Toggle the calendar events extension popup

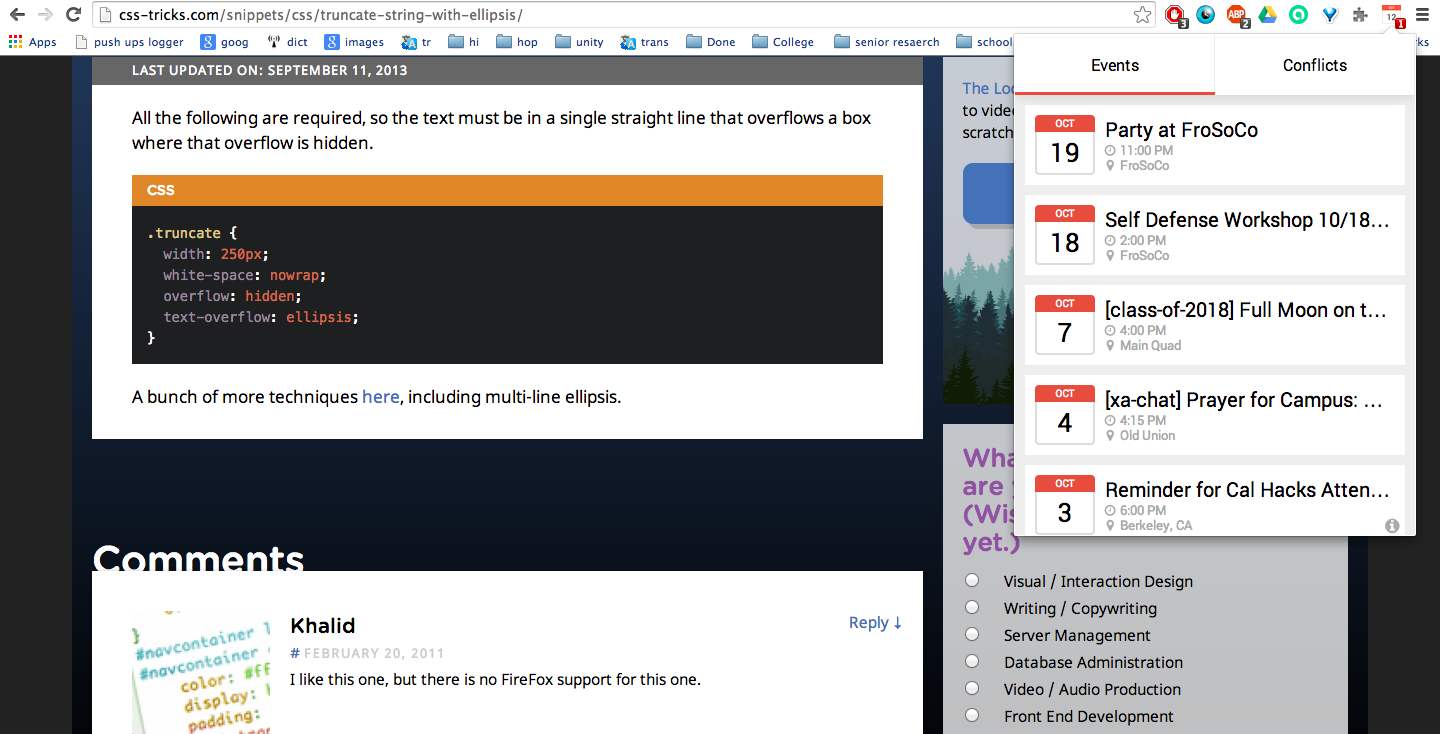[1392, 15]
